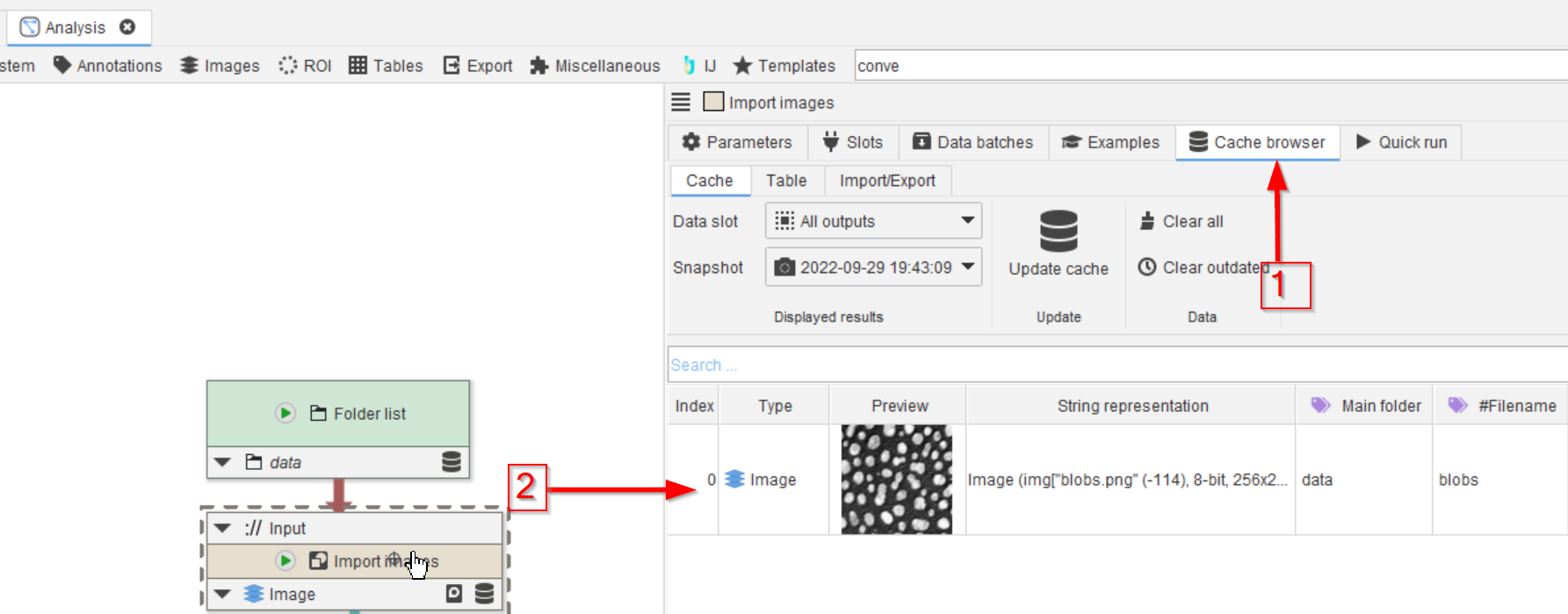Viewport: 1568px width, 614px height.
Task: Click the Clear outdated button
Action: tap(1202, 267)
